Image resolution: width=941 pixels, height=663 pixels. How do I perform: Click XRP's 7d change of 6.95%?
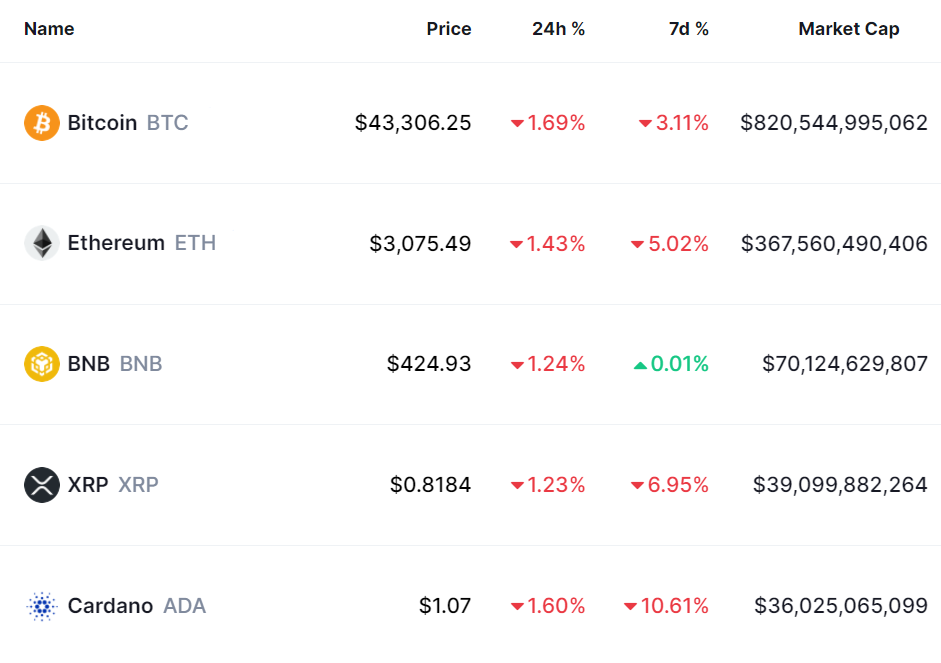tap(678, 485)
